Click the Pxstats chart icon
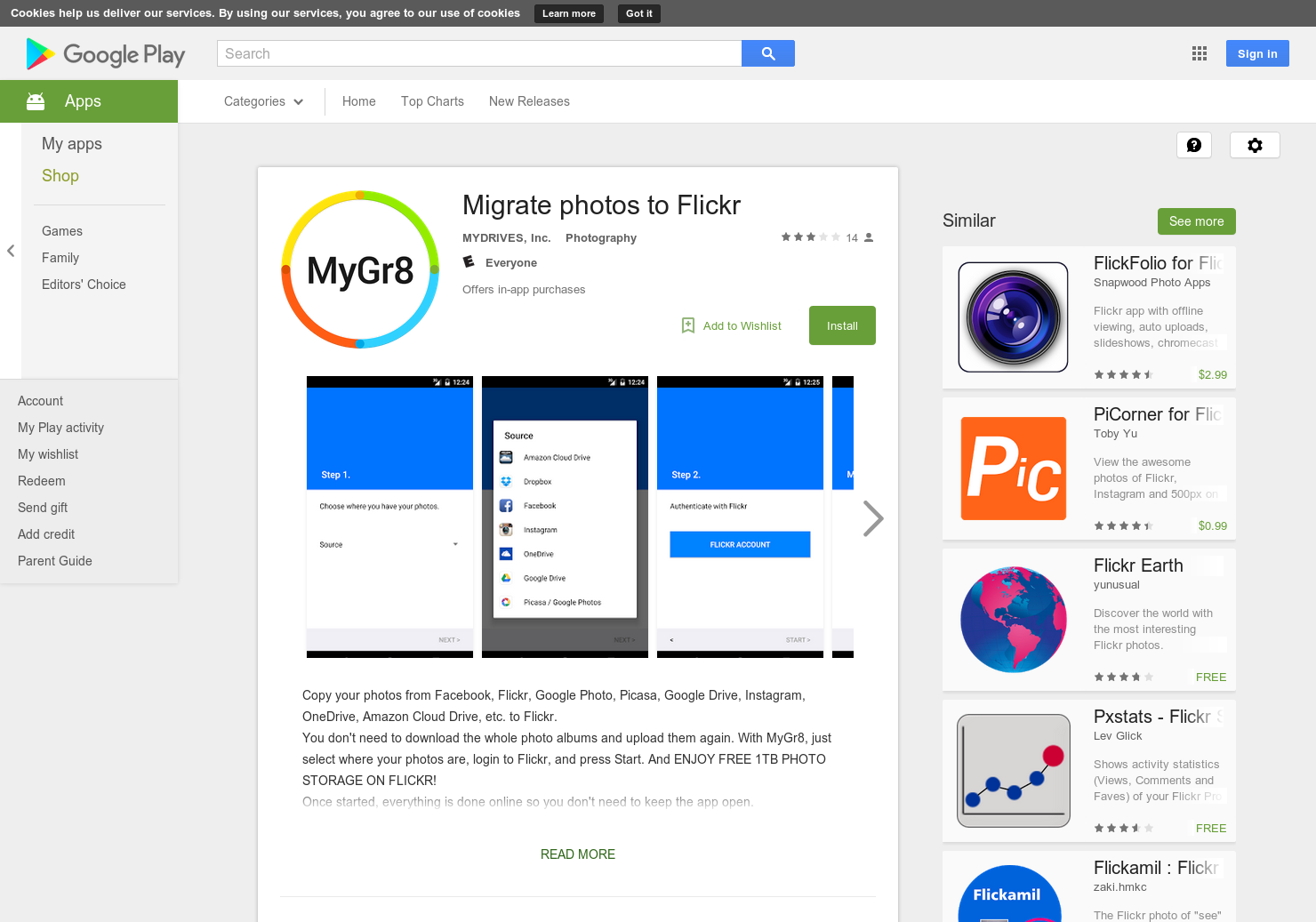This screenshot has width=1316, height=922. (1014, 771)
